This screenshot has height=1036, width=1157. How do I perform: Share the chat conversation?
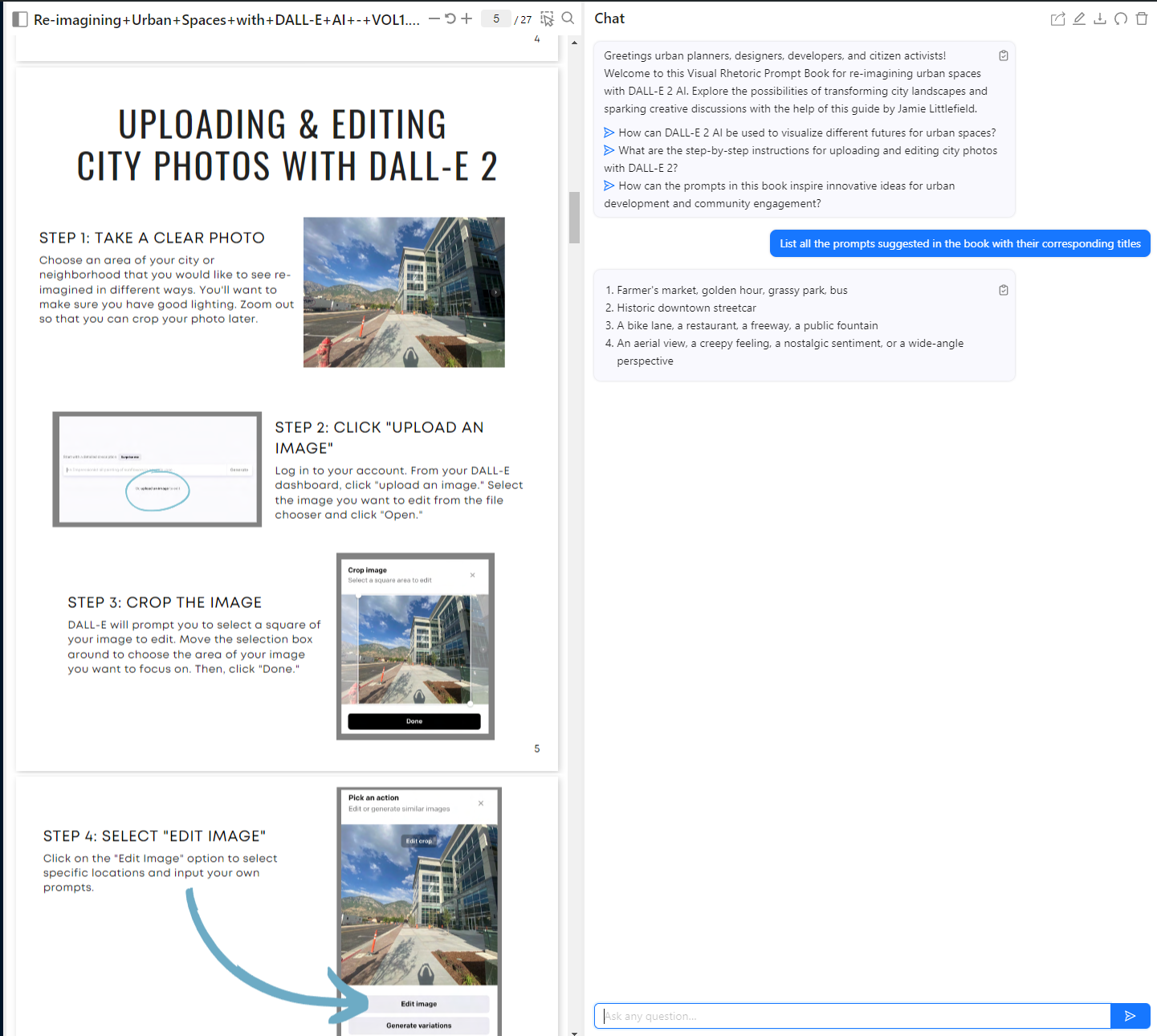[x=1058, y=18]
